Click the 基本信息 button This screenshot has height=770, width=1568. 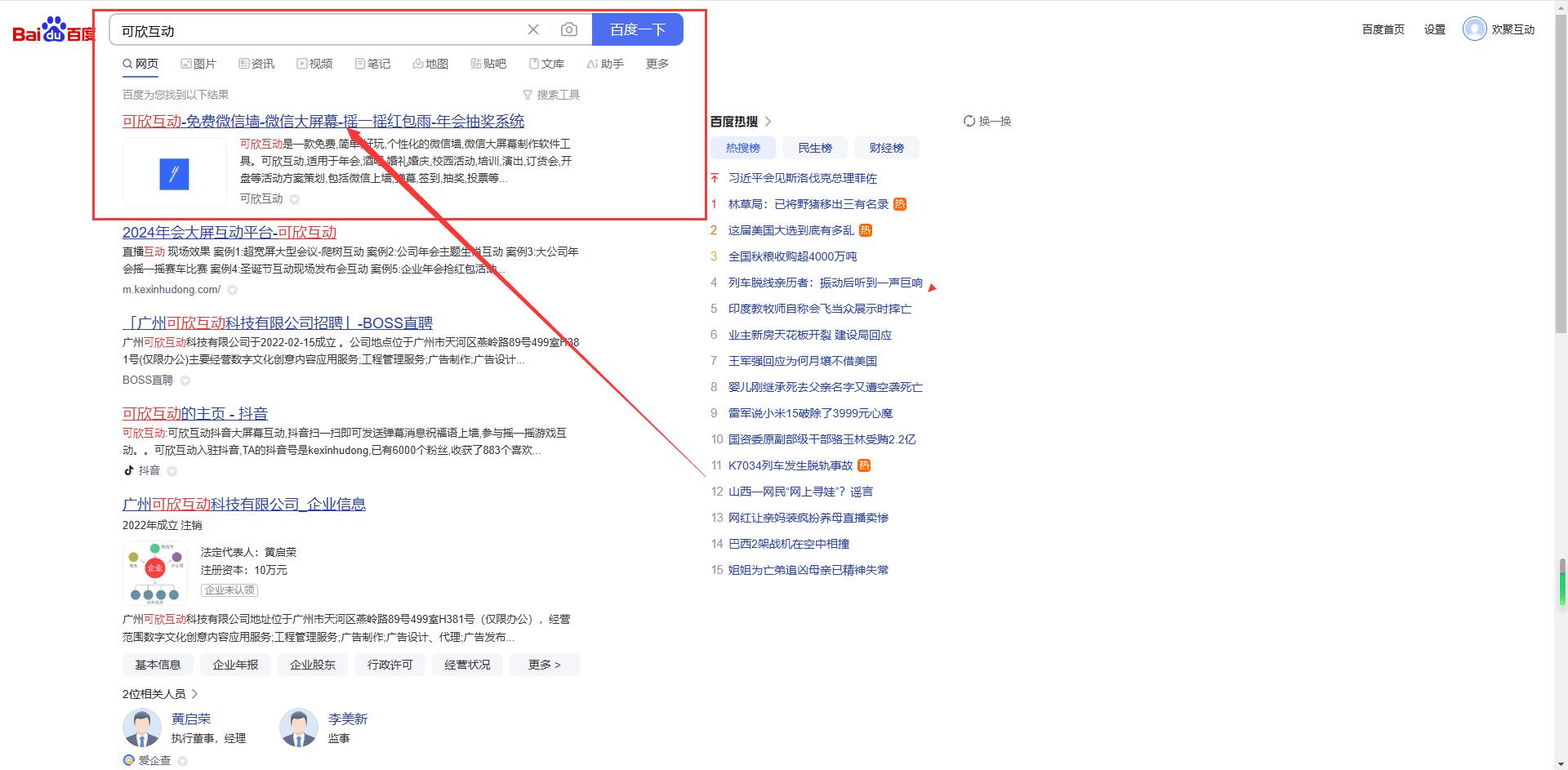[x=158, y=665]
